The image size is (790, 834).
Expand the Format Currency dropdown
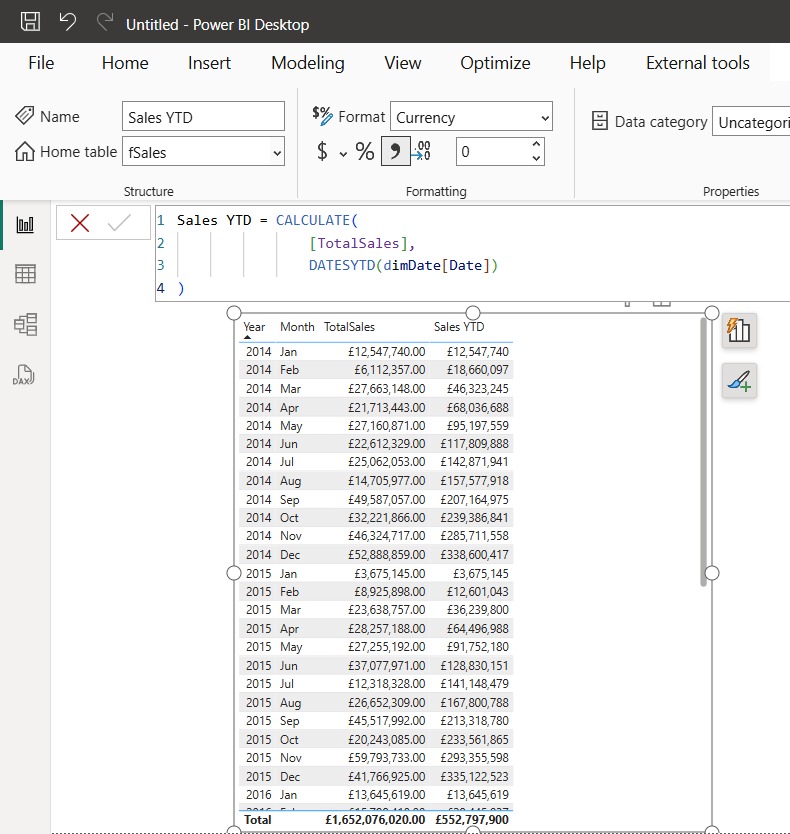(544, 118)
